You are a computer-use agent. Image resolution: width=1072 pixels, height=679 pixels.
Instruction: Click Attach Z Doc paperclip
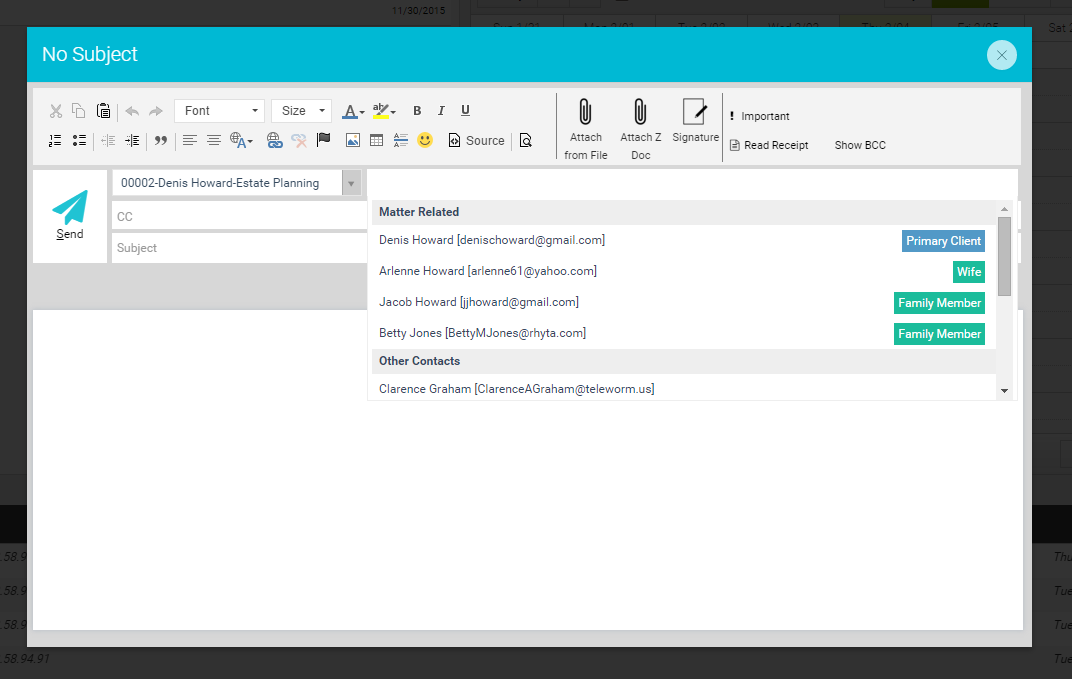(x=641, y=129)
